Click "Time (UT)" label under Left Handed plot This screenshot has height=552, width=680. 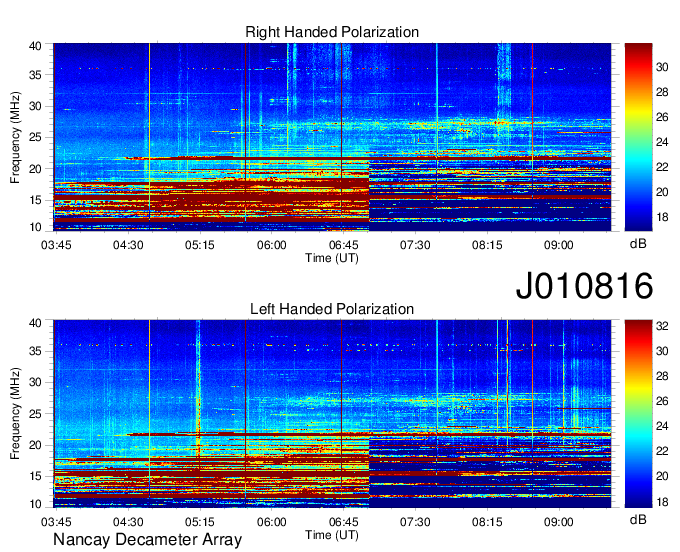[332, 535]
